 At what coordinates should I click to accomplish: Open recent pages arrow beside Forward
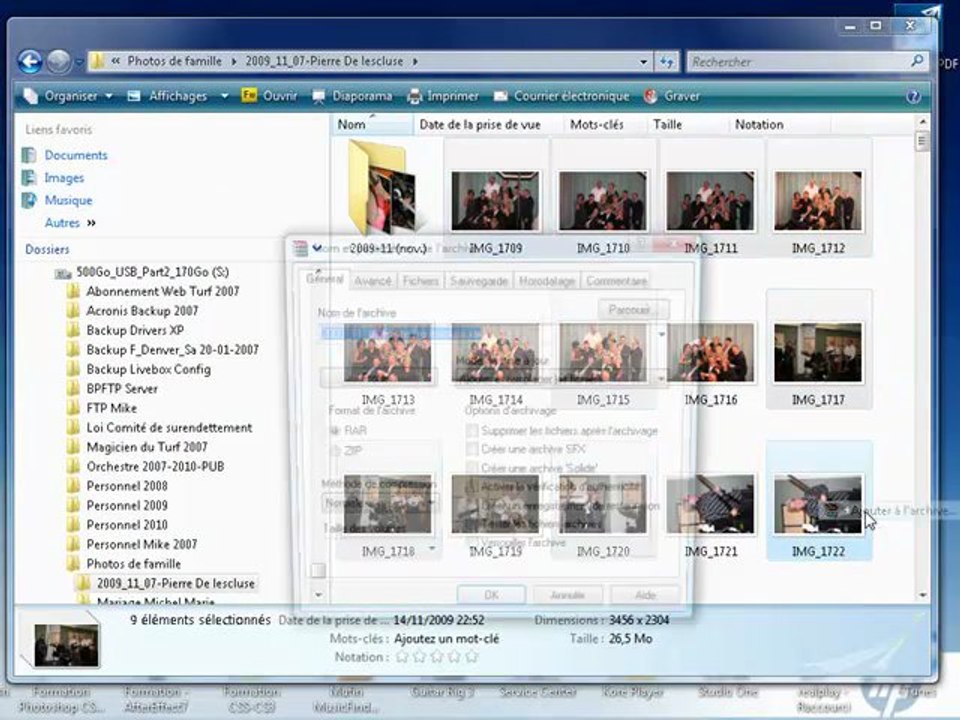(x=80, y=62)
